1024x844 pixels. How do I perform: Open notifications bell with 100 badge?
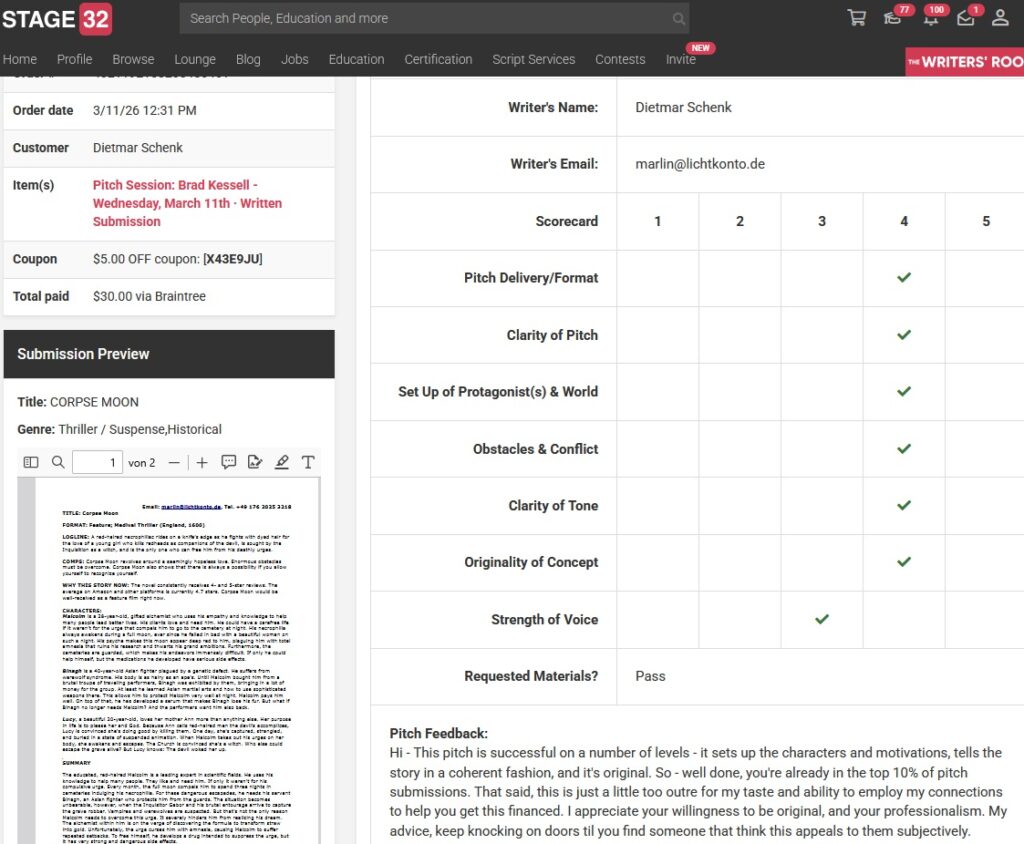coord(929,18)
